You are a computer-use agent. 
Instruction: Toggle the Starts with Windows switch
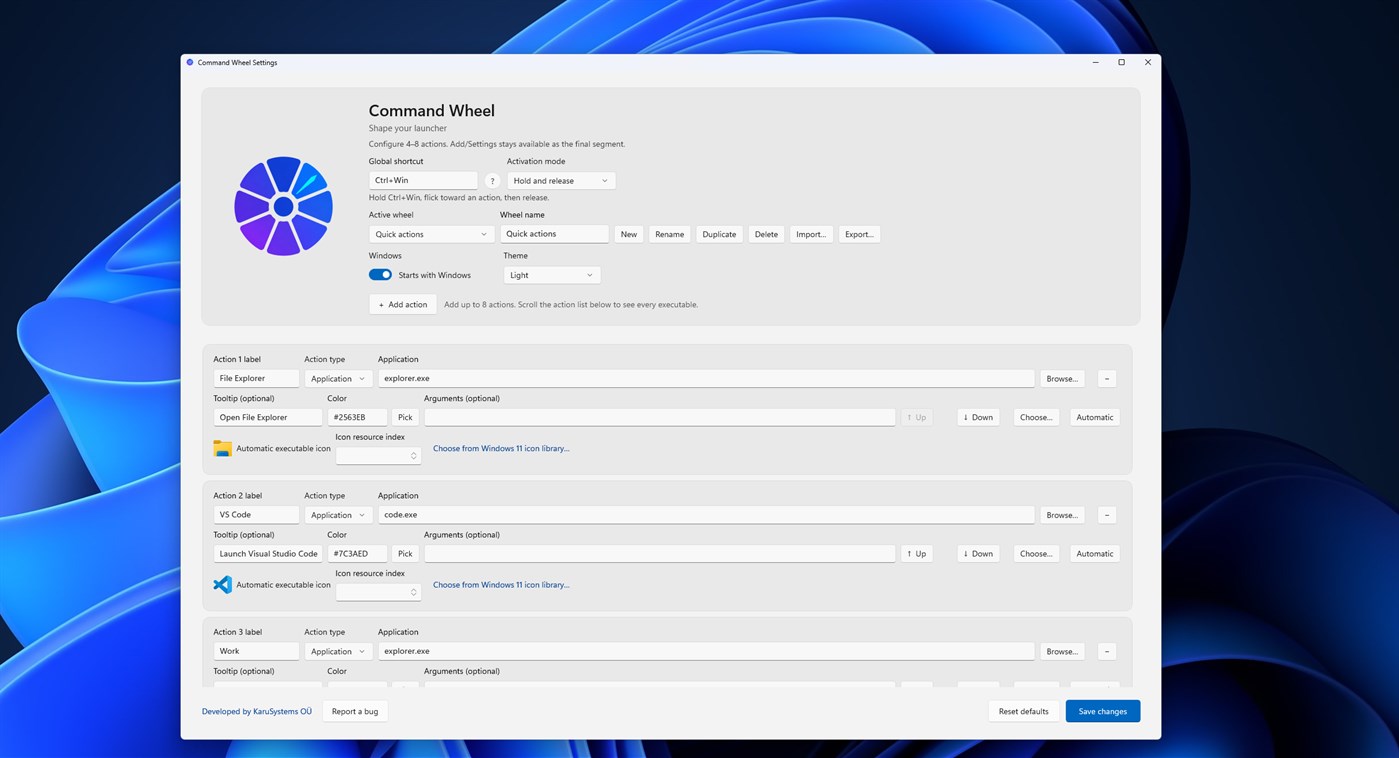380,275
